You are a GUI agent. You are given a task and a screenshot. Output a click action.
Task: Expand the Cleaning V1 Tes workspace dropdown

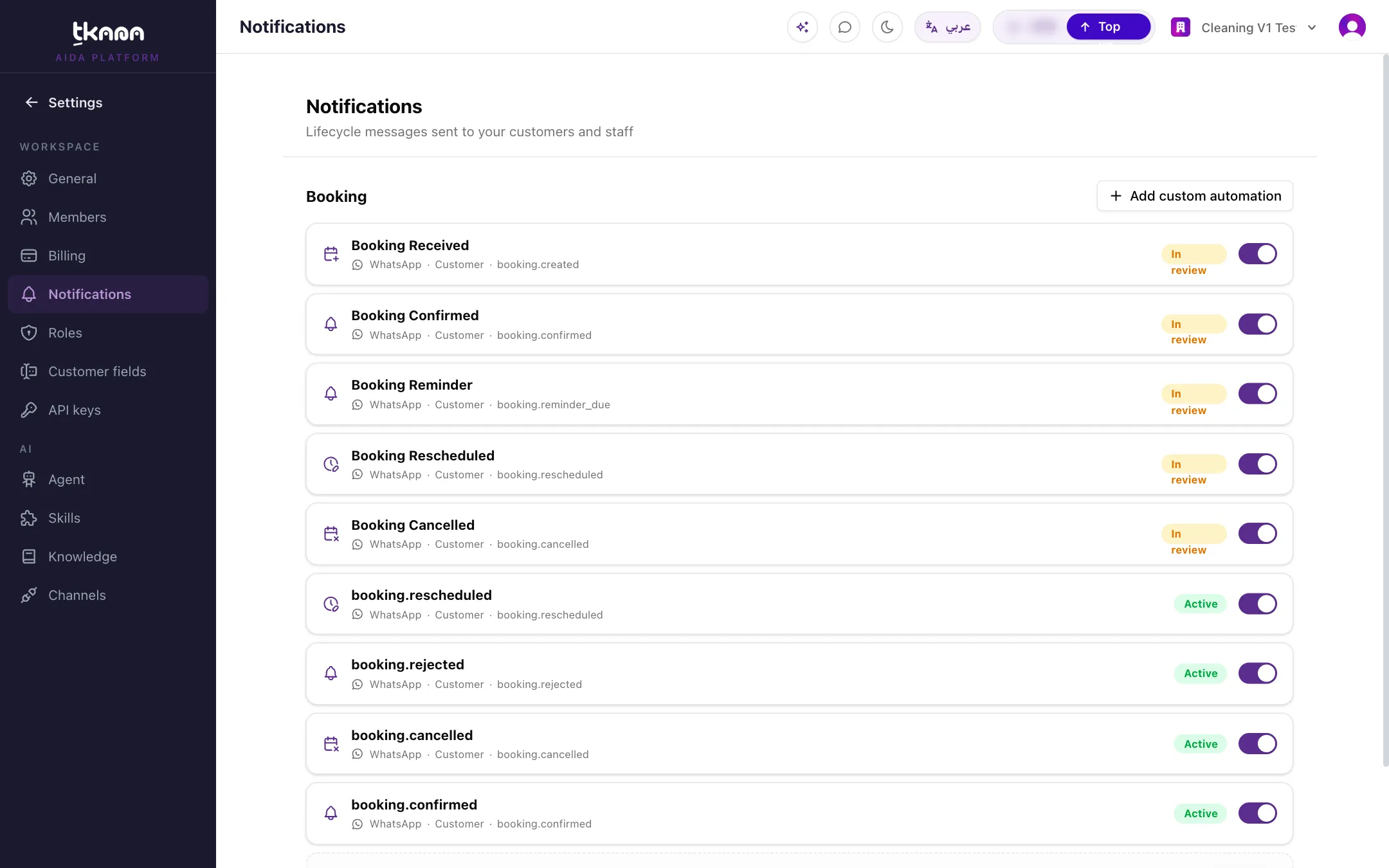click(1244, 28)
